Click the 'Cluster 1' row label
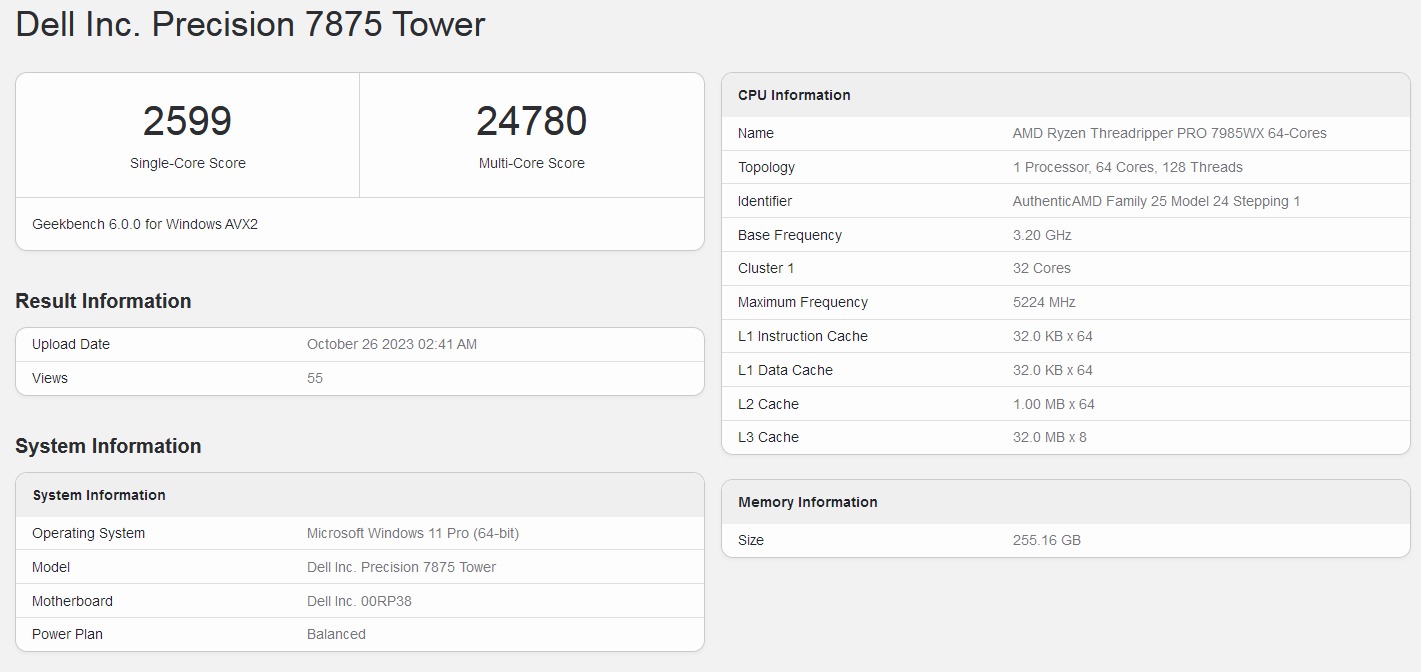 coord(766,268)
